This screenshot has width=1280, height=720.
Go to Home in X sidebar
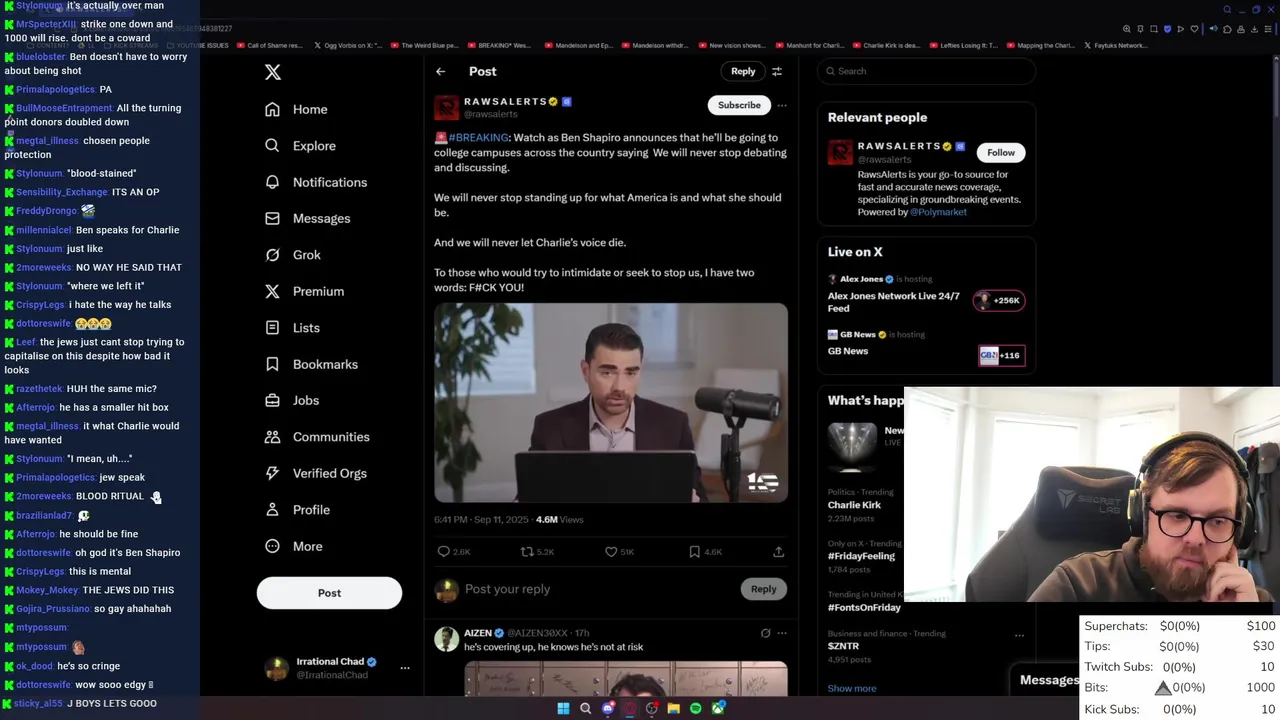(x=296, y=109)
